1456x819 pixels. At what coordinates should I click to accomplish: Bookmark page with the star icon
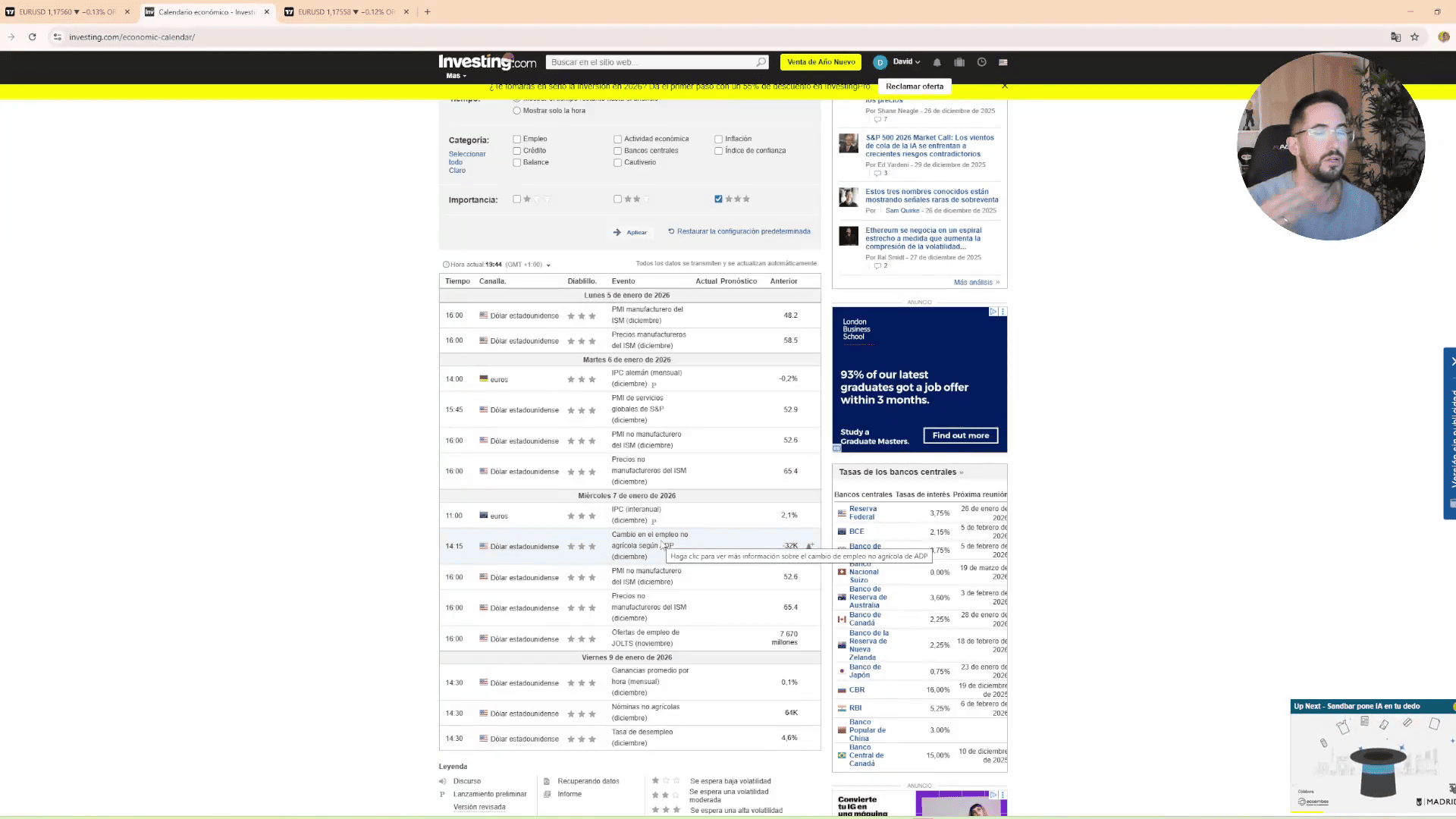(1414, 36)
